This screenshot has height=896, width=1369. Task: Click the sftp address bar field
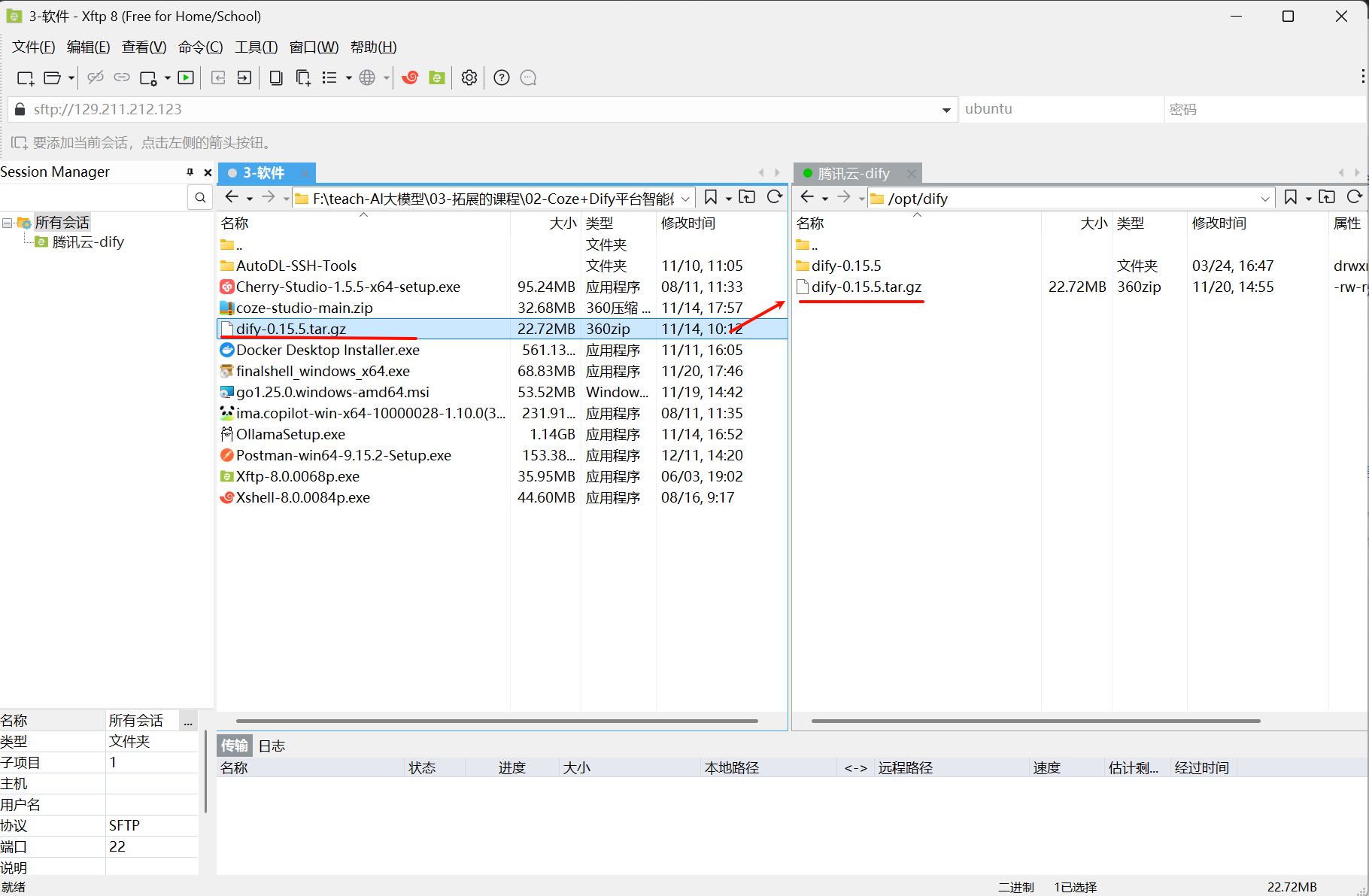point(481,109)
